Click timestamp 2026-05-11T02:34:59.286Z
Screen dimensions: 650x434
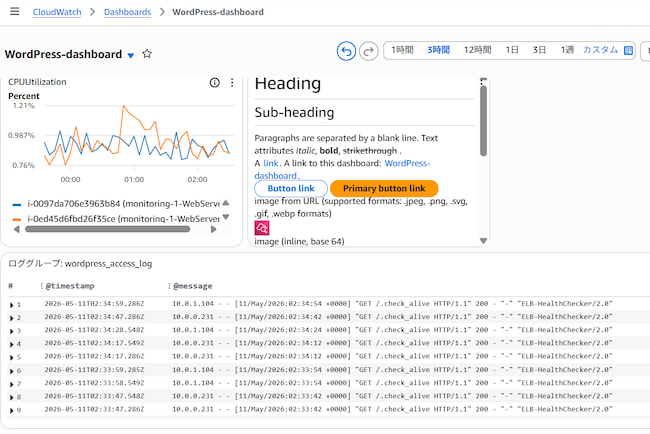pyautogui.click(x=95, y=303)
